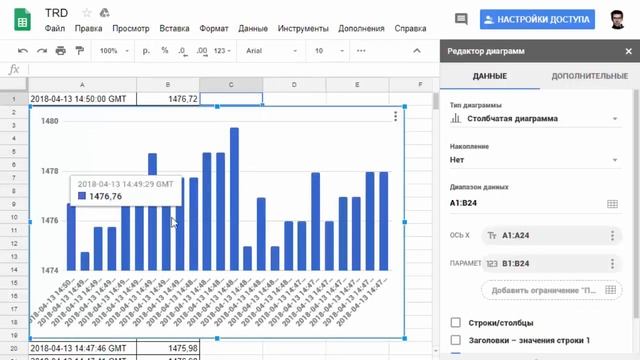Open the chart type dropdown
This screenshot has height=360, width=640.
(535, 119)
